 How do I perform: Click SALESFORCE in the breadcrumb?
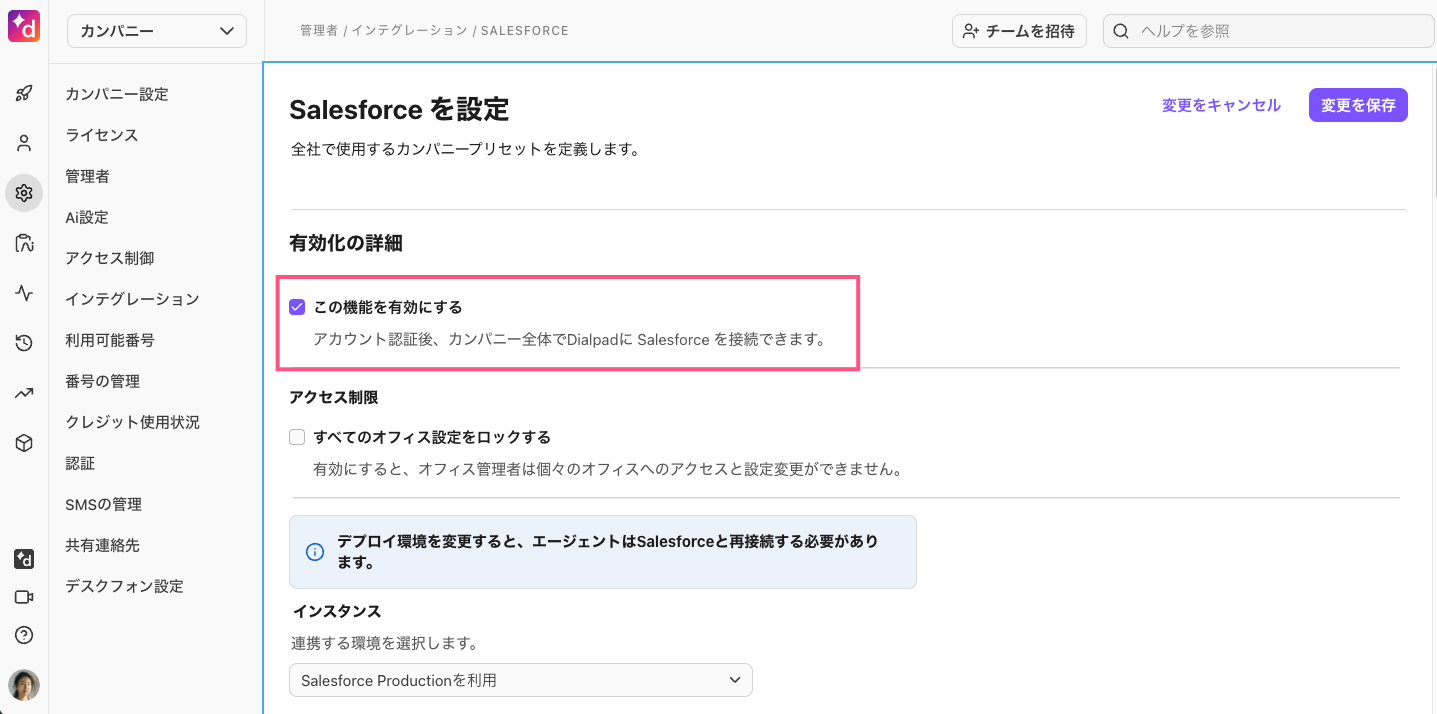pos(525,31)
